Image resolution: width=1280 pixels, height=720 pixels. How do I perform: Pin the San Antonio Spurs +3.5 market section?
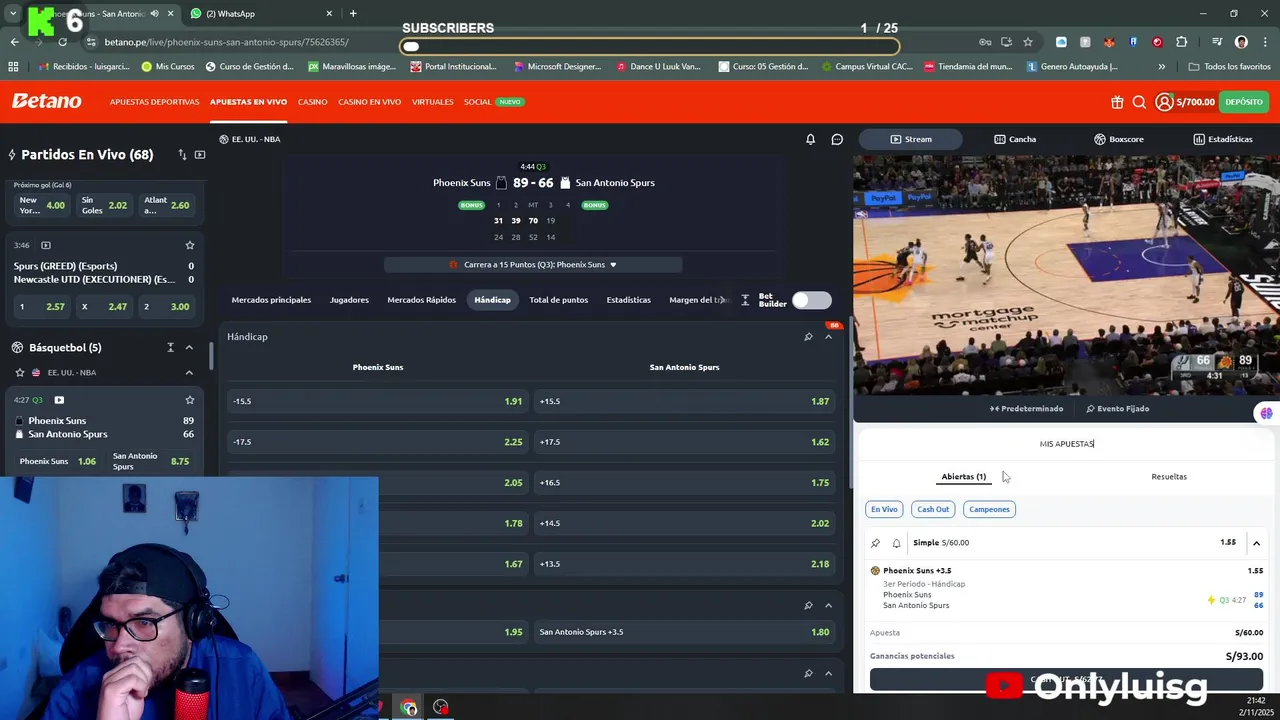pyautogui.click(x=808, y=605)
